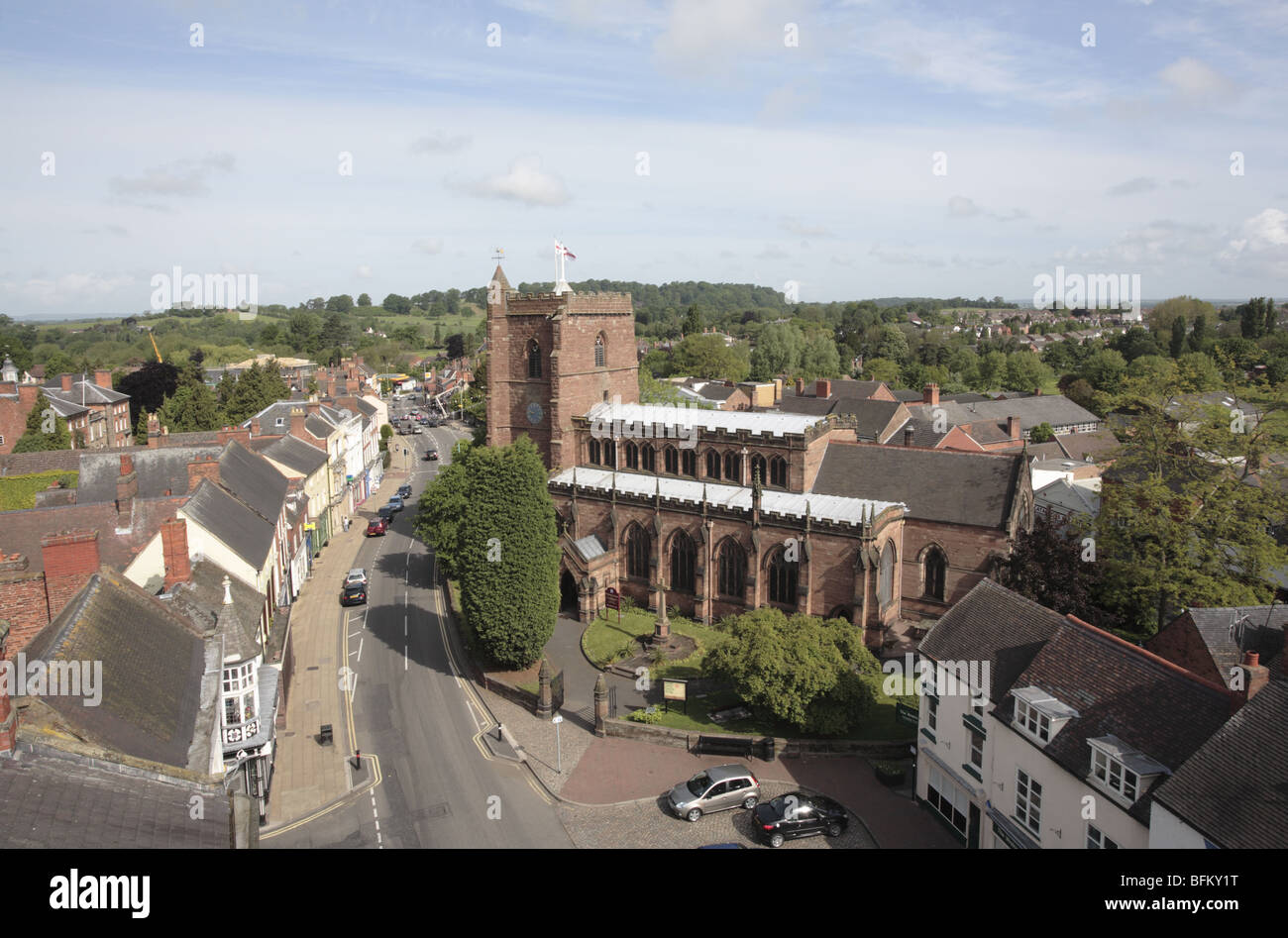Click the alamy logo in the bottom strip
The height and width of the screenshot is (938, 1288).
[x=99, y=893]
